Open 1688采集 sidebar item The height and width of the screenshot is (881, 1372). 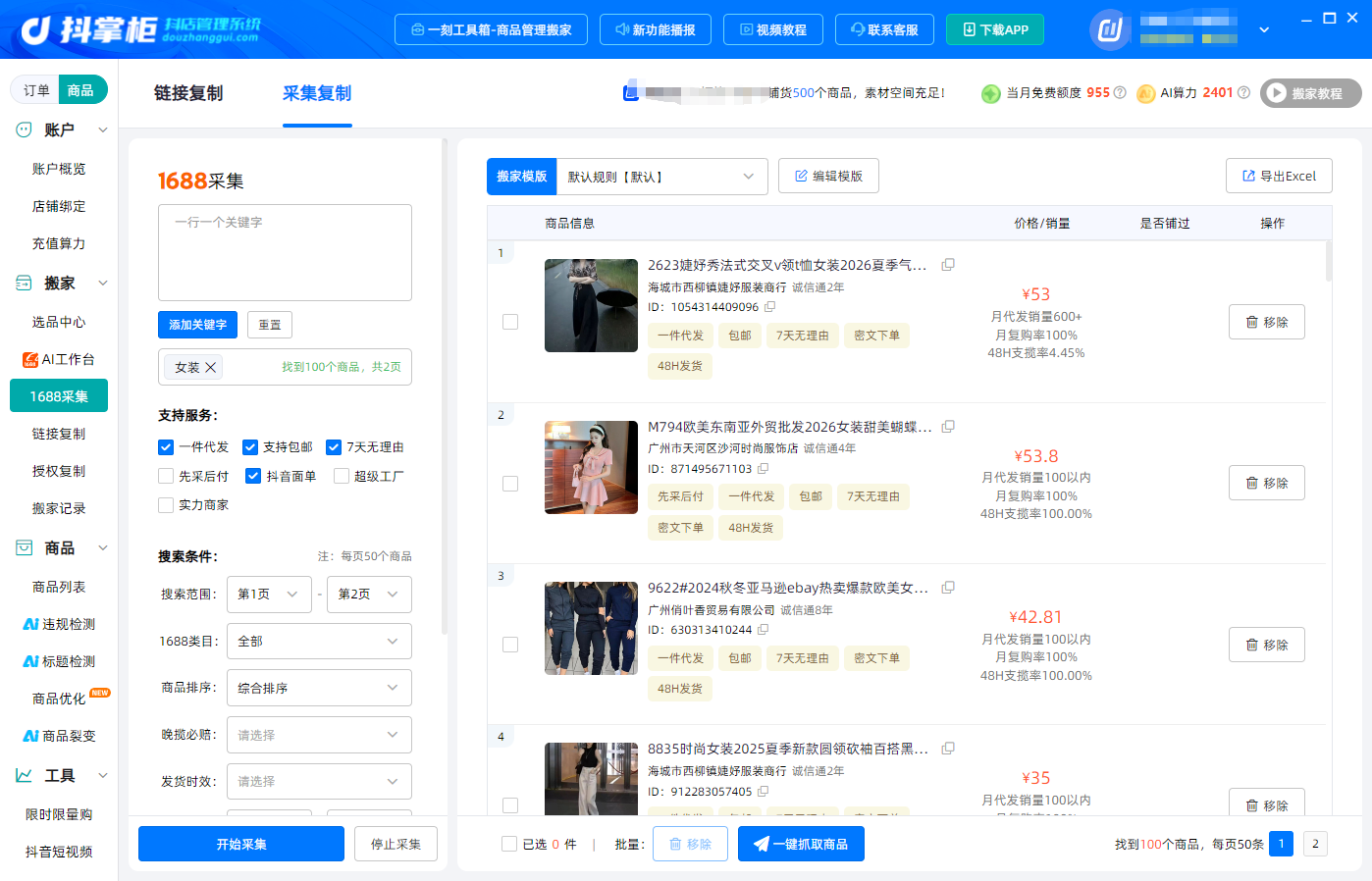point(59,396)
